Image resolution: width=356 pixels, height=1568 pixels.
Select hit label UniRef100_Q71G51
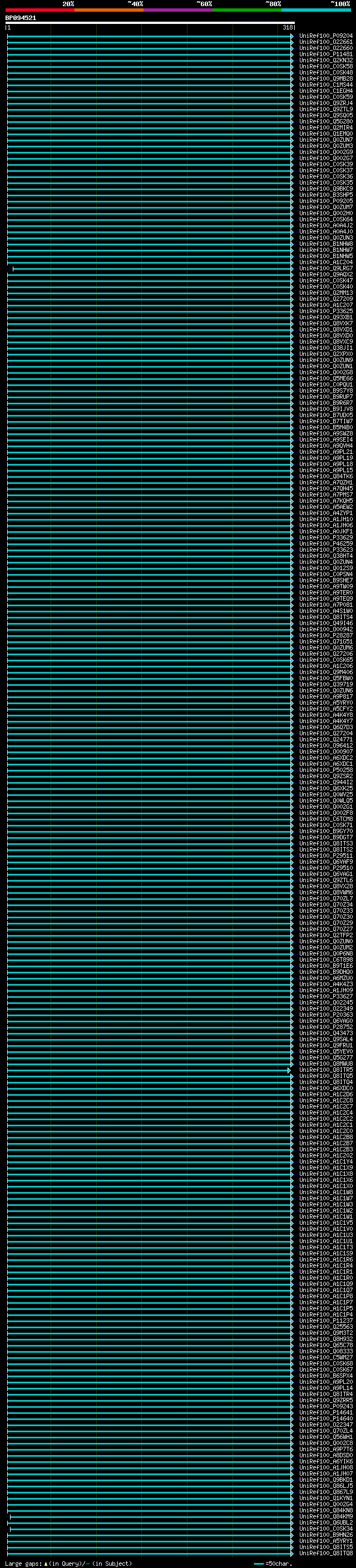pos(325,641)
